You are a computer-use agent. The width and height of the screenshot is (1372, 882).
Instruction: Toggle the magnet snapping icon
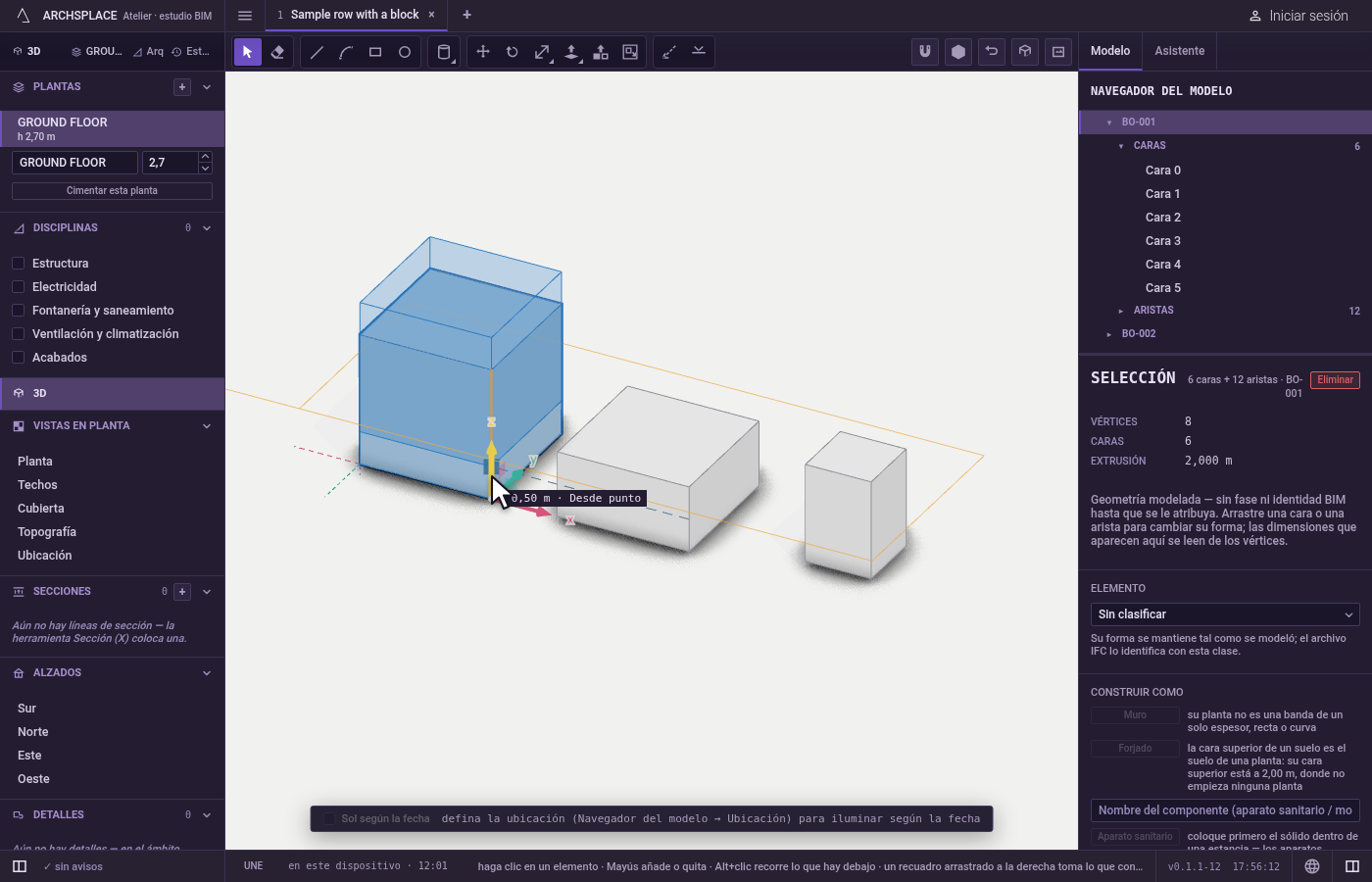tap(925, 52)
